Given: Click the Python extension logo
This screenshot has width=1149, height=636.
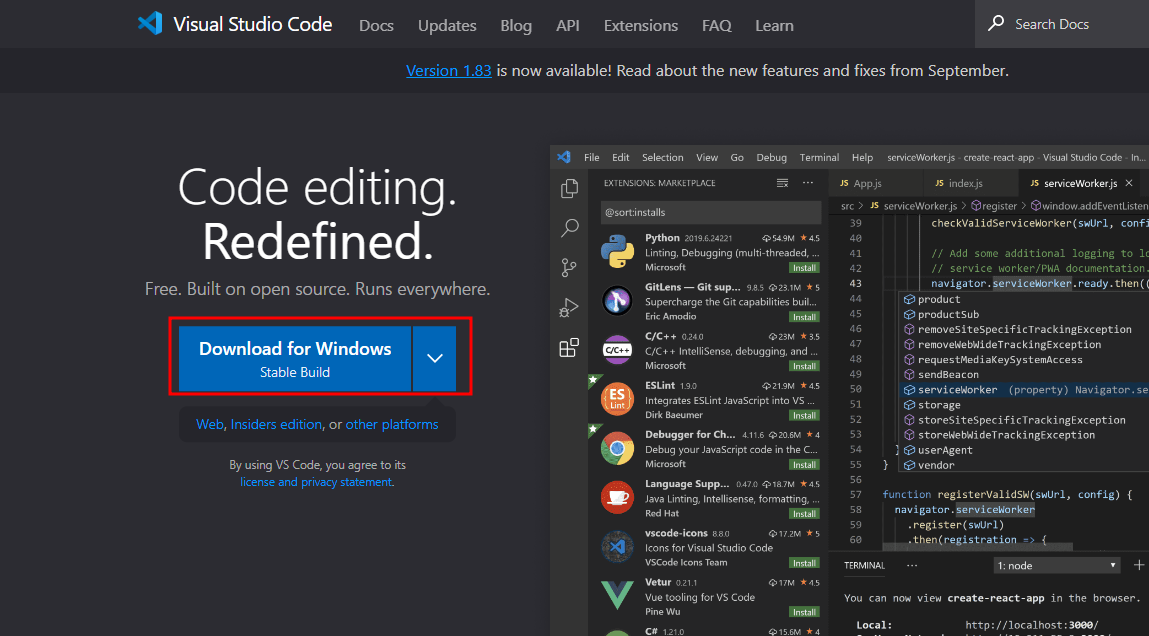Looking at the screenshot, I should [x=617, y=251].
